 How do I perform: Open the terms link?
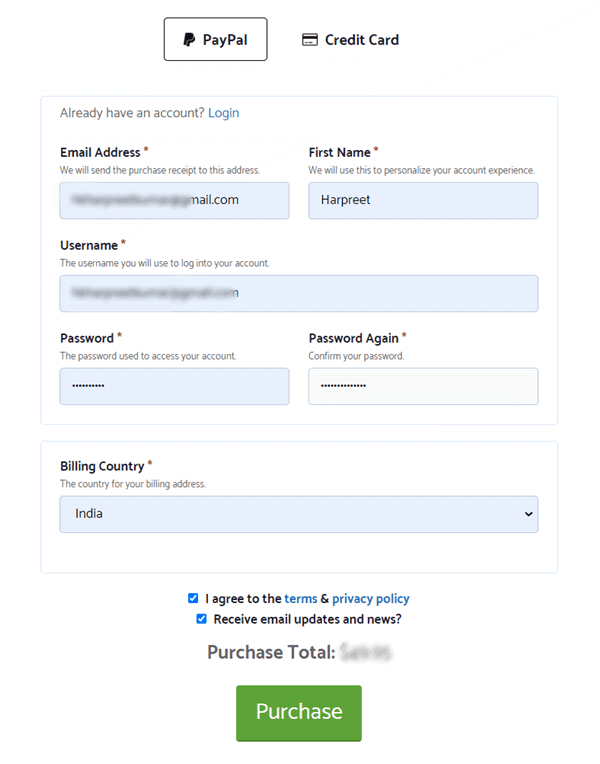point(301,598)
